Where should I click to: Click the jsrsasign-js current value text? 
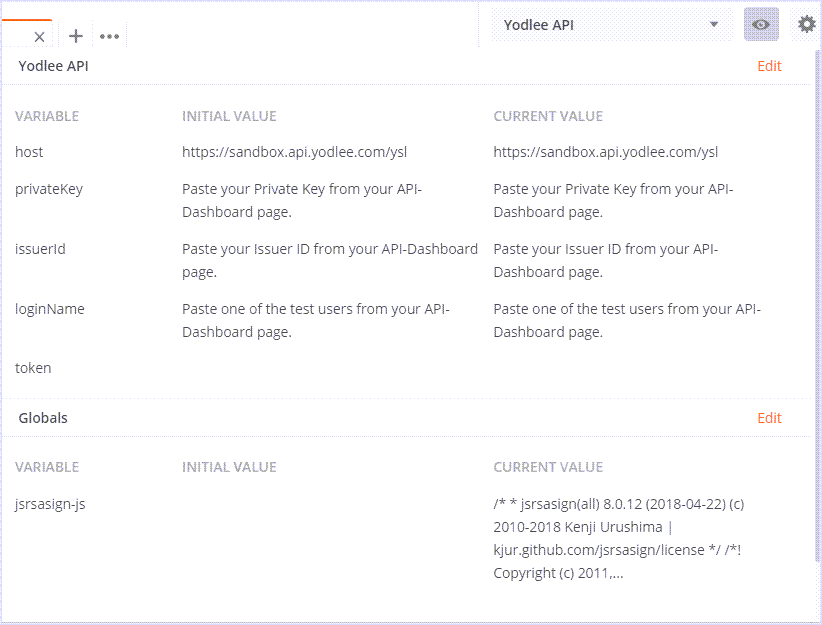point(619,538)
